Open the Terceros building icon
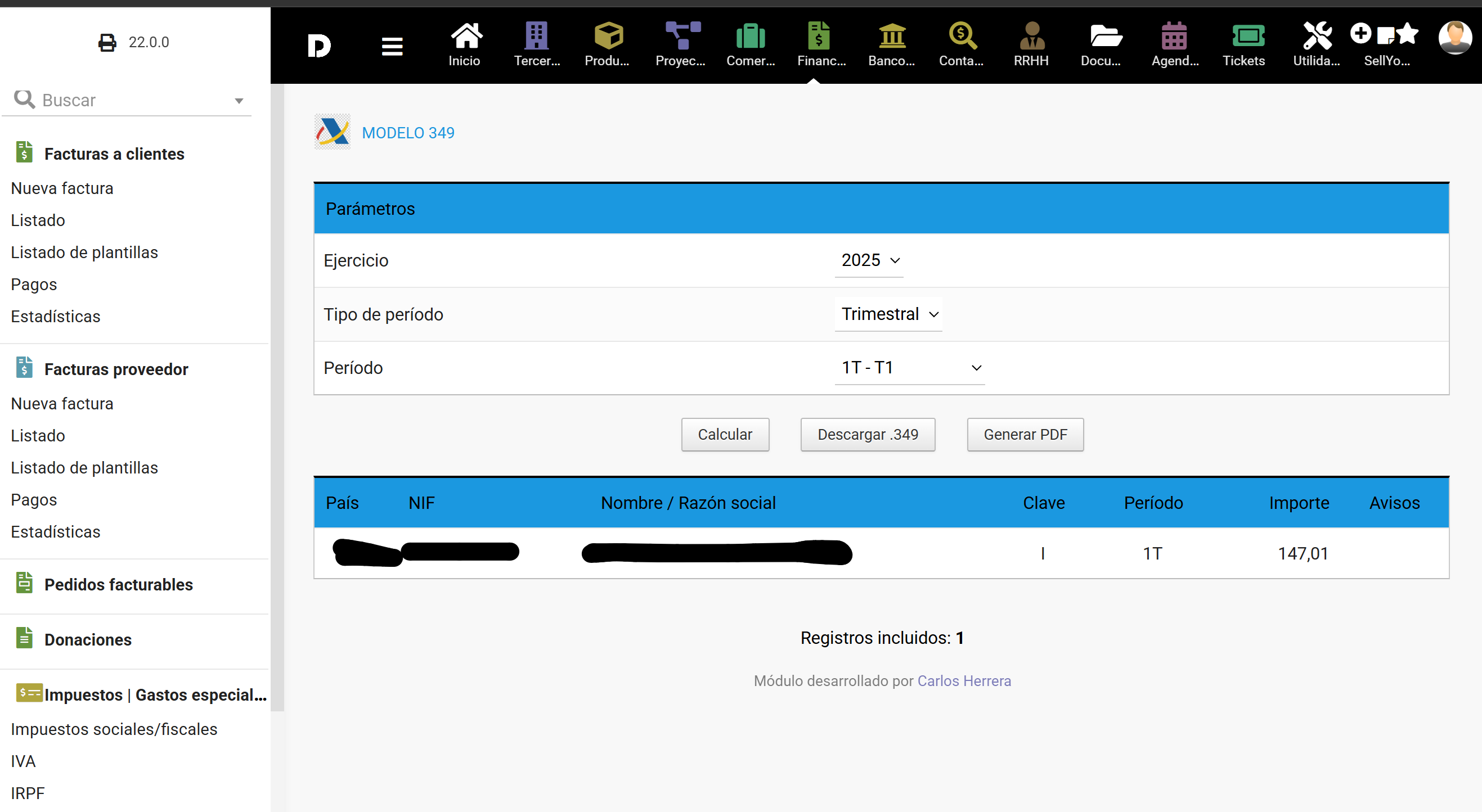This screenshot has width=1482, height=812. click(x=536, y=37)
